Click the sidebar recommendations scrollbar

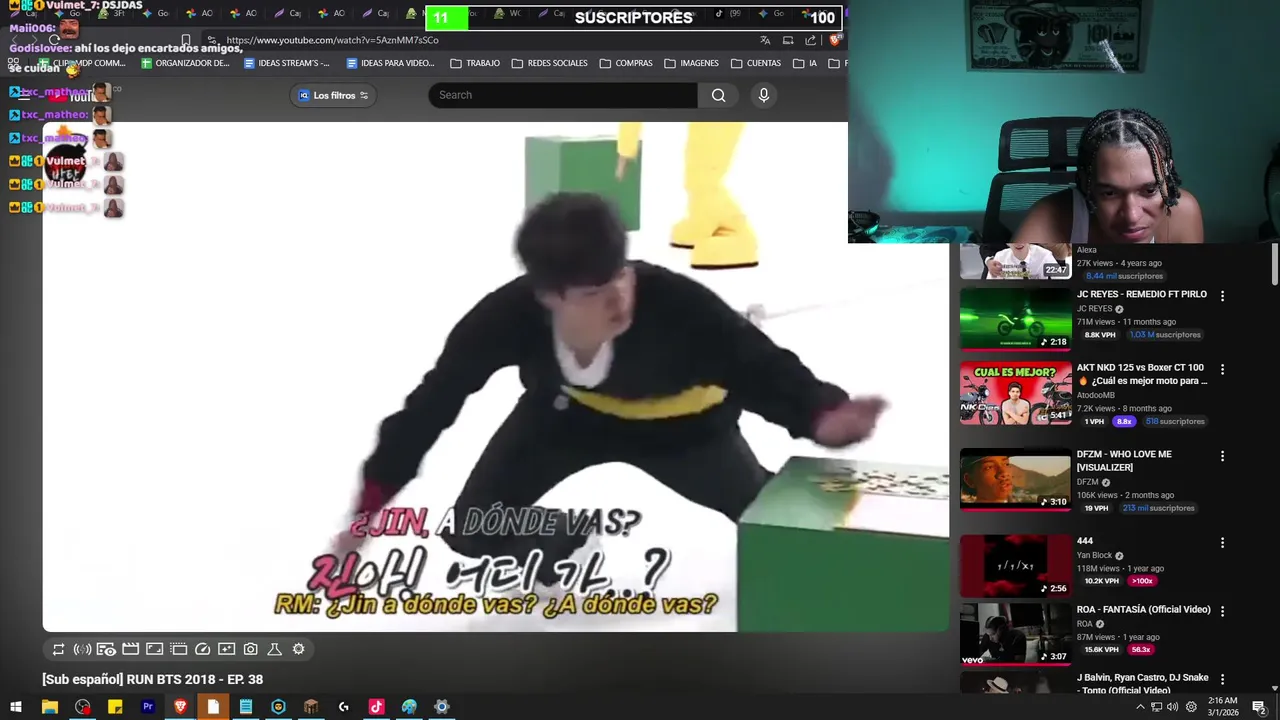pos(1274,264)
